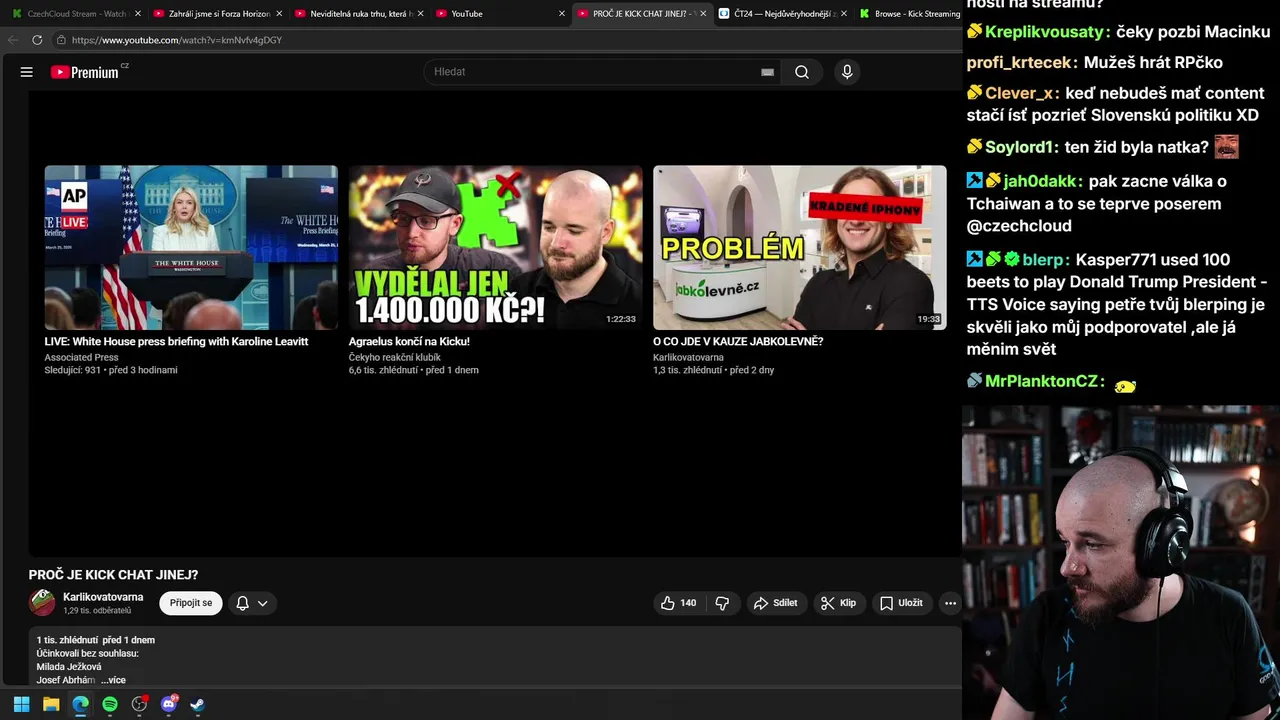Expand description with ...více
Viewport: 1280px width, 720px height.
point(113,680)
